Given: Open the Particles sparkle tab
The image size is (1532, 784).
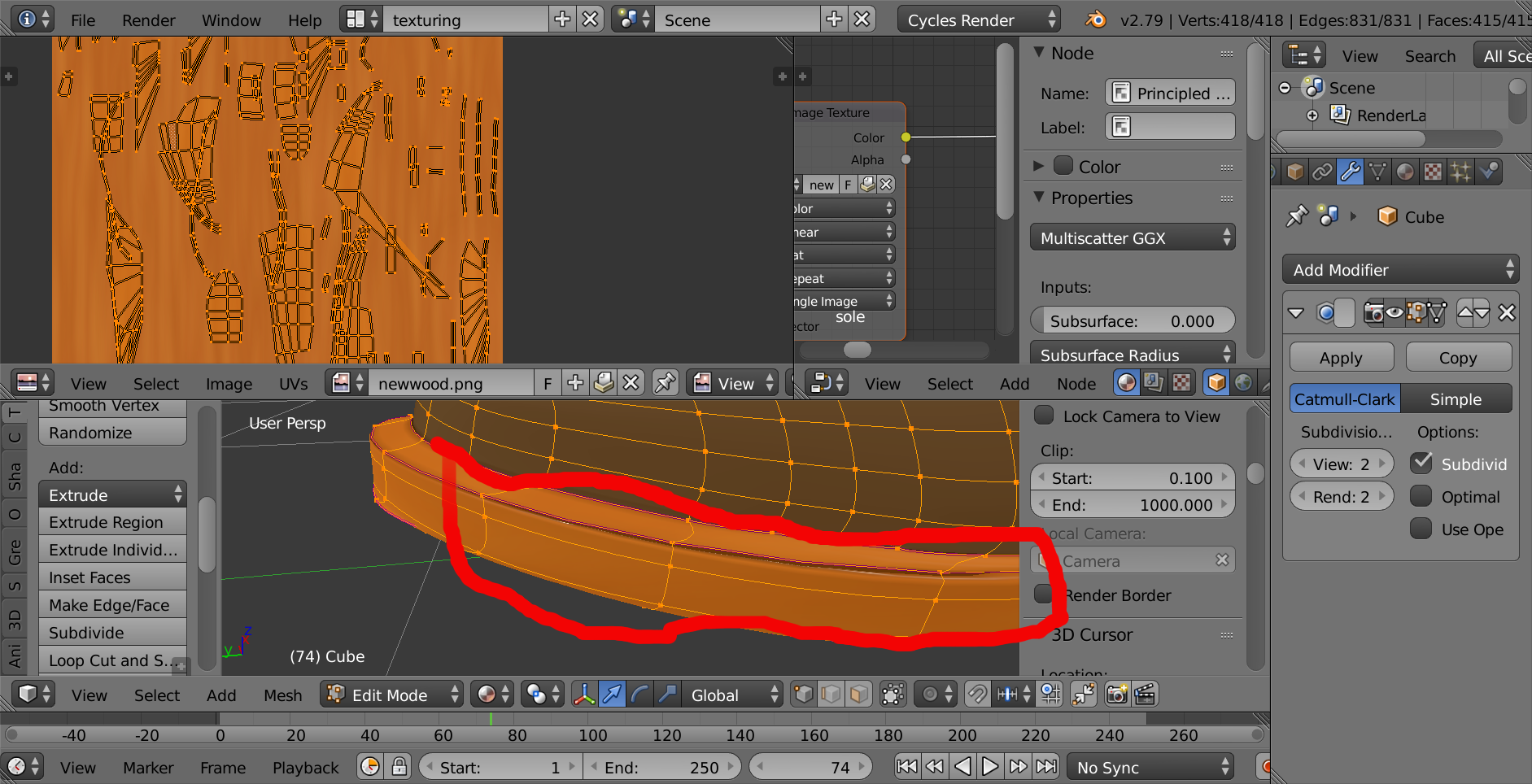Looking at the screenshot, I should 1461,172.
